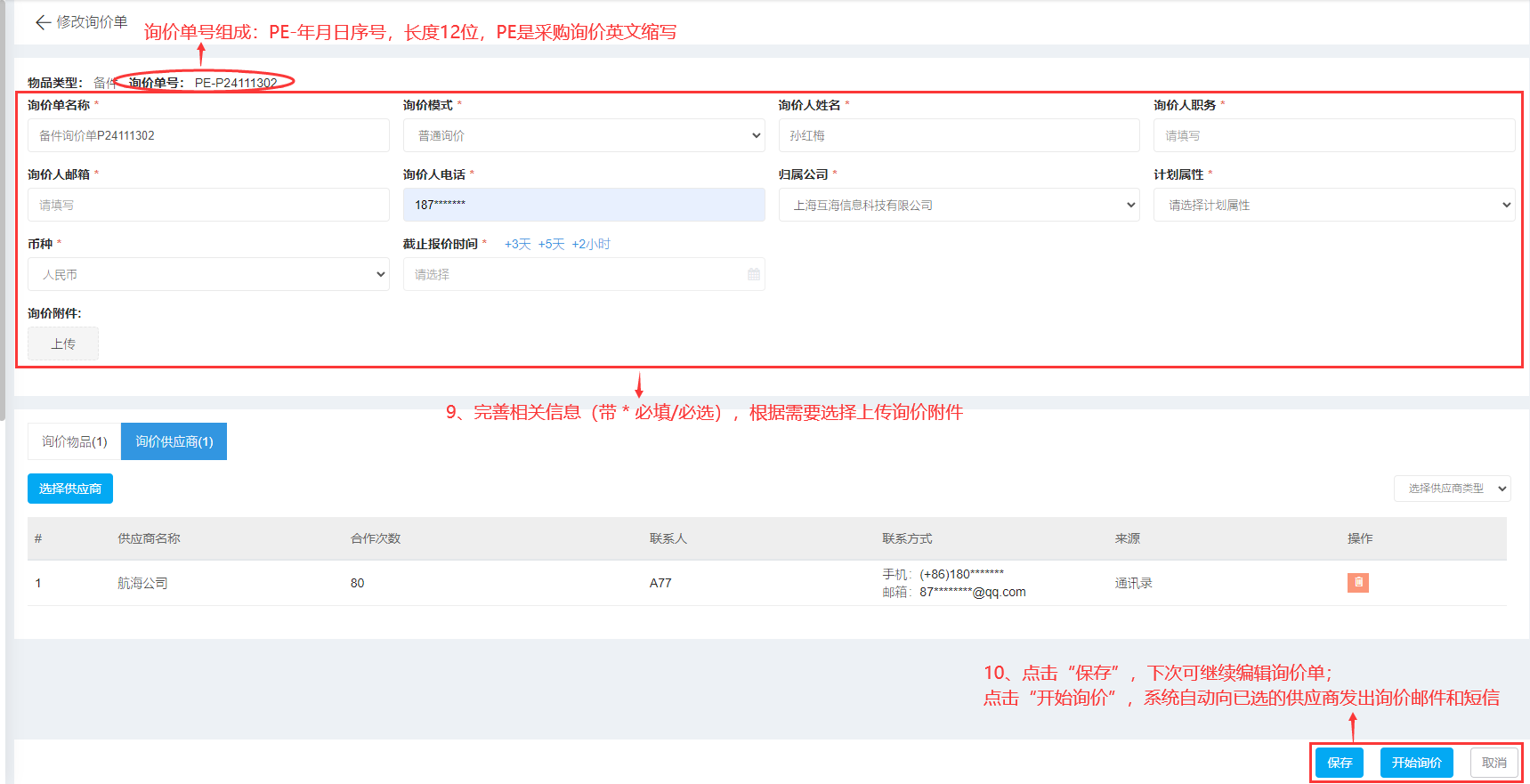Open the 选择供应商类型 filter dropdown
Image resolution: width=1530 pixels, height=784 pixels.
coord(1452,489)
